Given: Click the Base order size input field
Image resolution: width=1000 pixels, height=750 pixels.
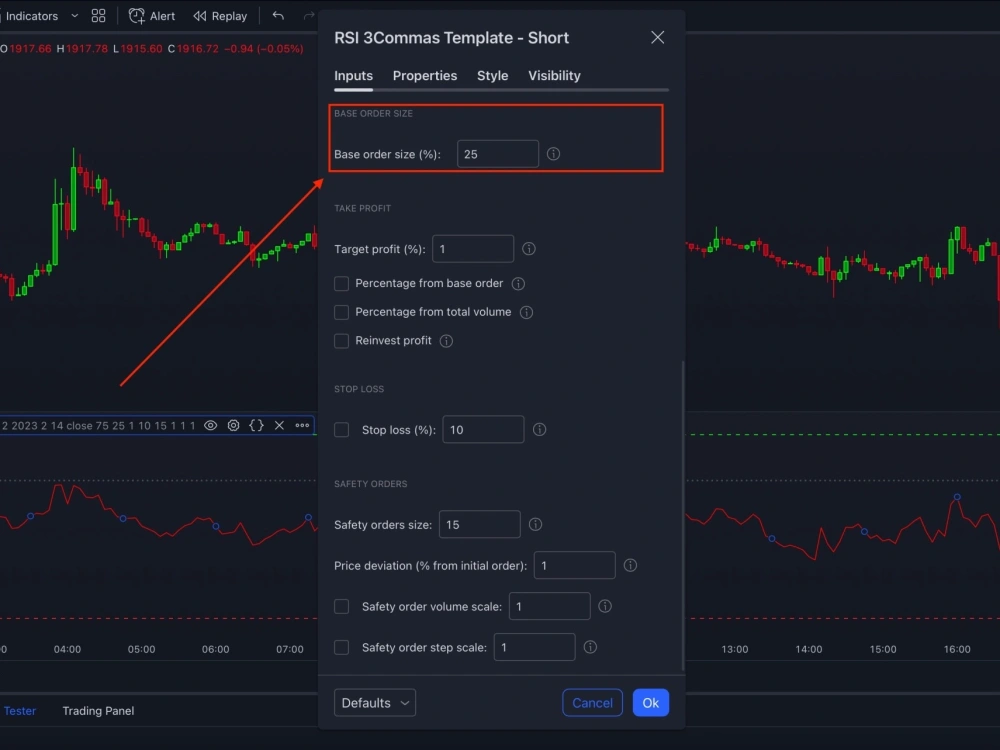Looking at the screenshot, I should pos(498,154).
